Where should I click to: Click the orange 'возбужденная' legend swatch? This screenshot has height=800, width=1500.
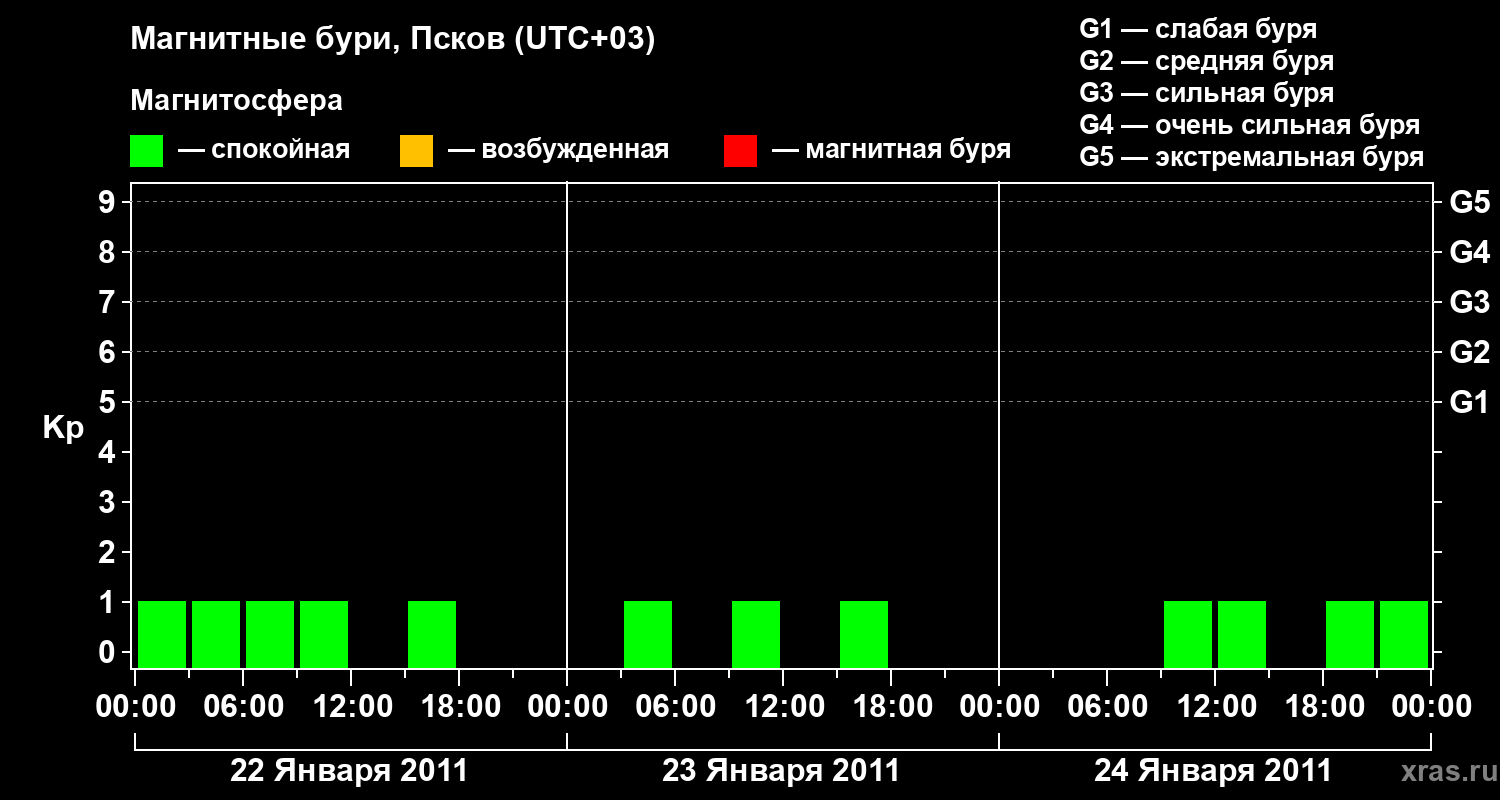point(416,151)
